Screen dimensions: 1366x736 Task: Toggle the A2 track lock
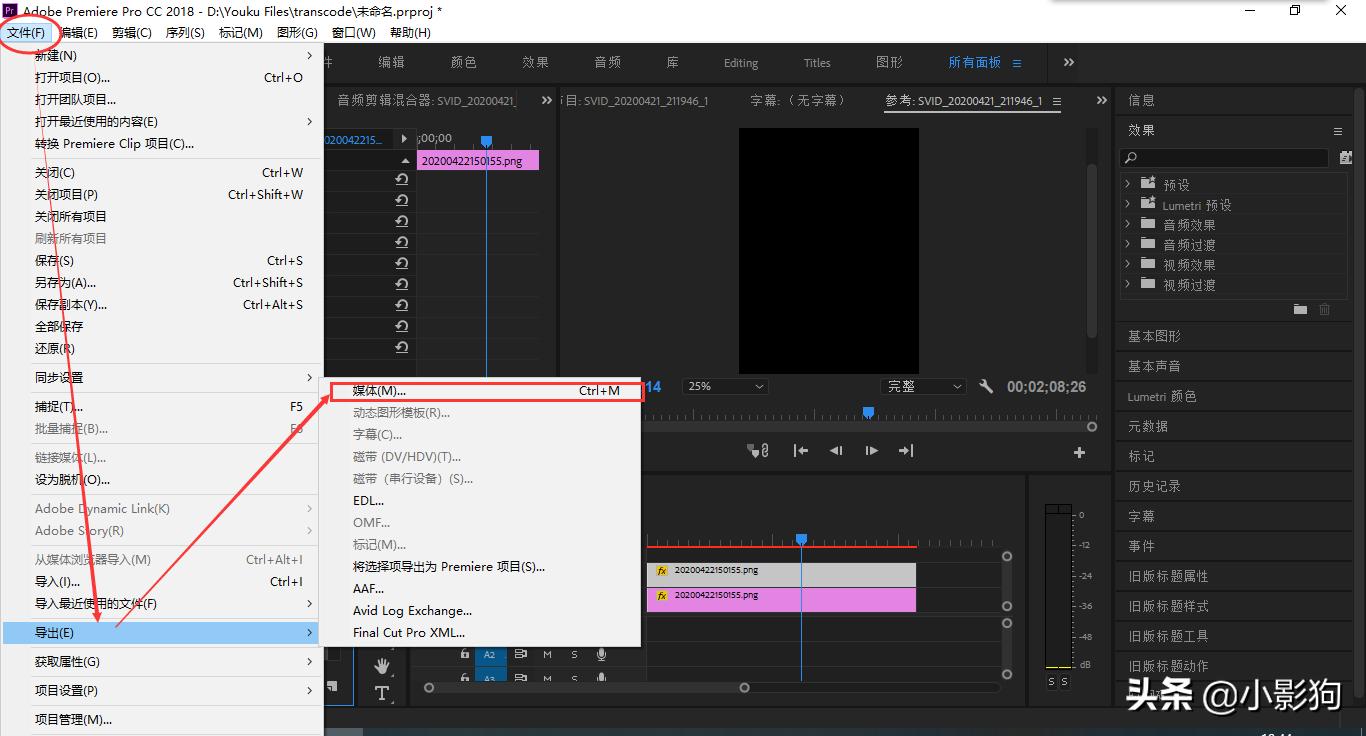[x=465, y=654]
